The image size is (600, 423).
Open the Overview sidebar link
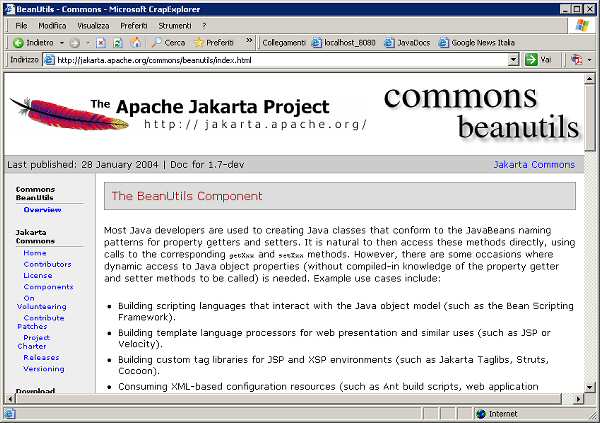(x=42, y=210)
